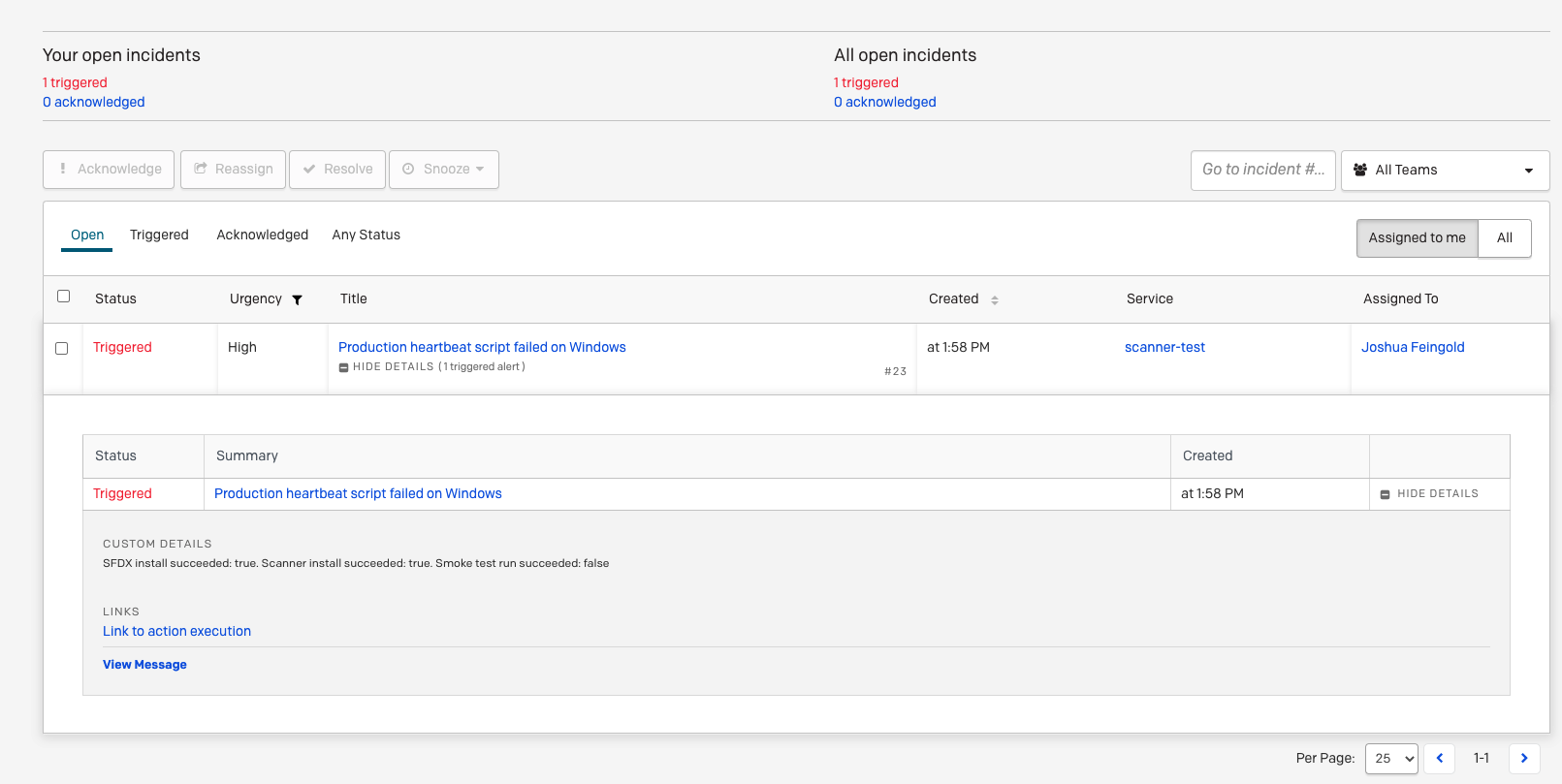Click the Created column sort arrows
Image resolution: width=1562 pixels, height=784 pixels.
[995, 300]
